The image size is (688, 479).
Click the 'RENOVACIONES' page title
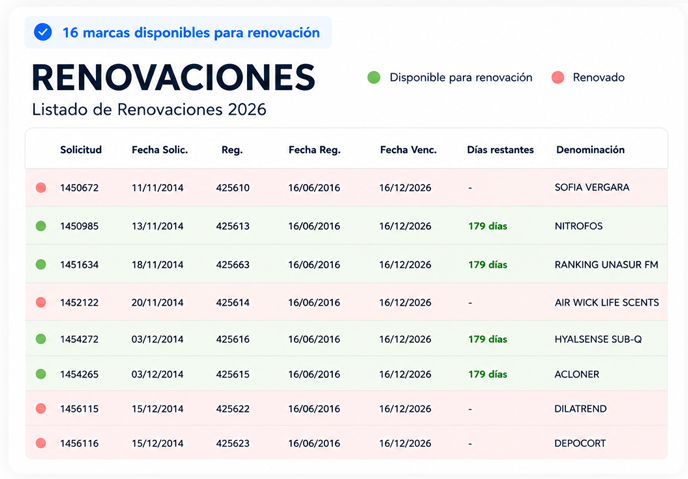[x=173, y=78]
